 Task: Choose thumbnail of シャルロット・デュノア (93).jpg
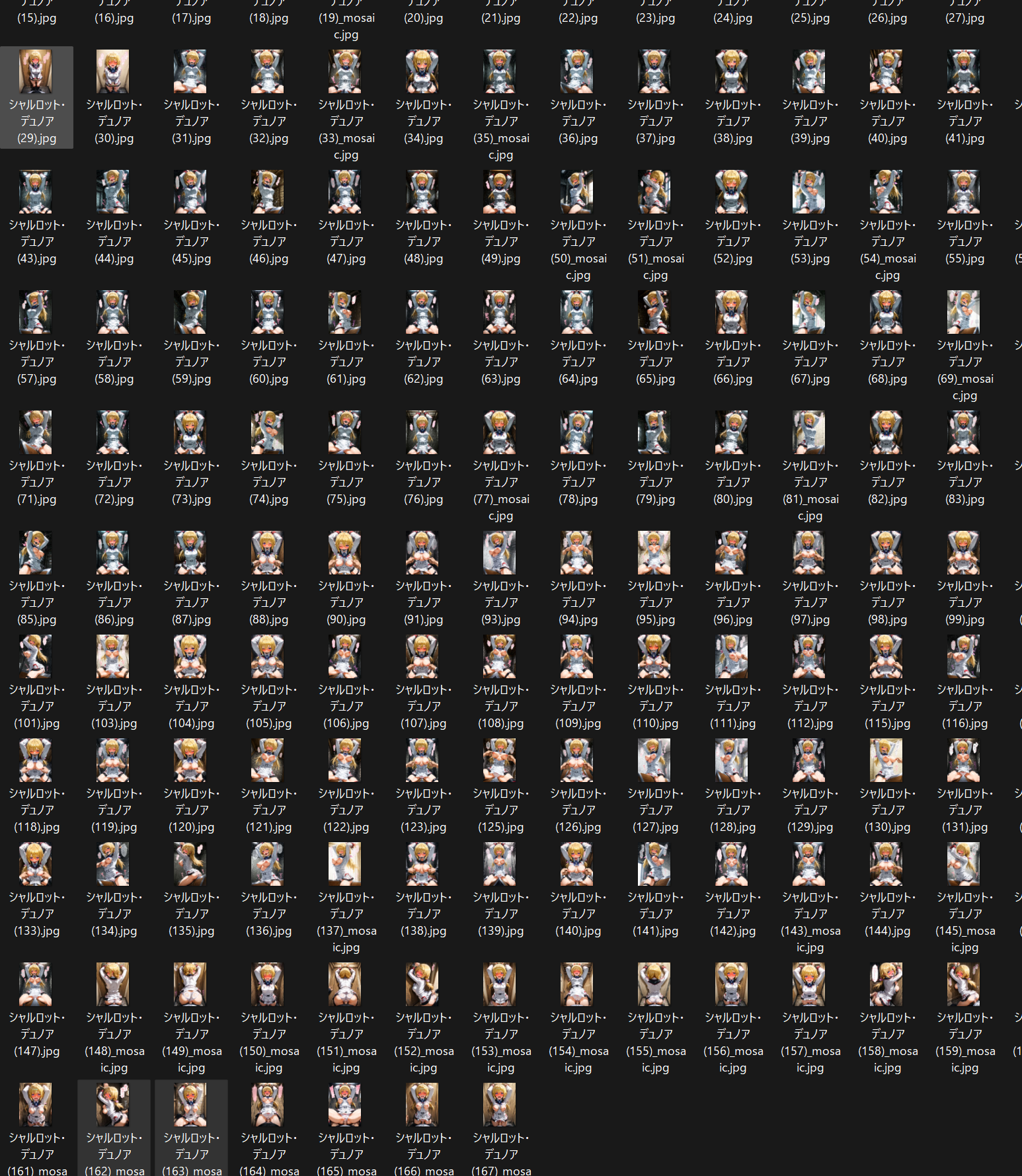[x=500, y=553]
